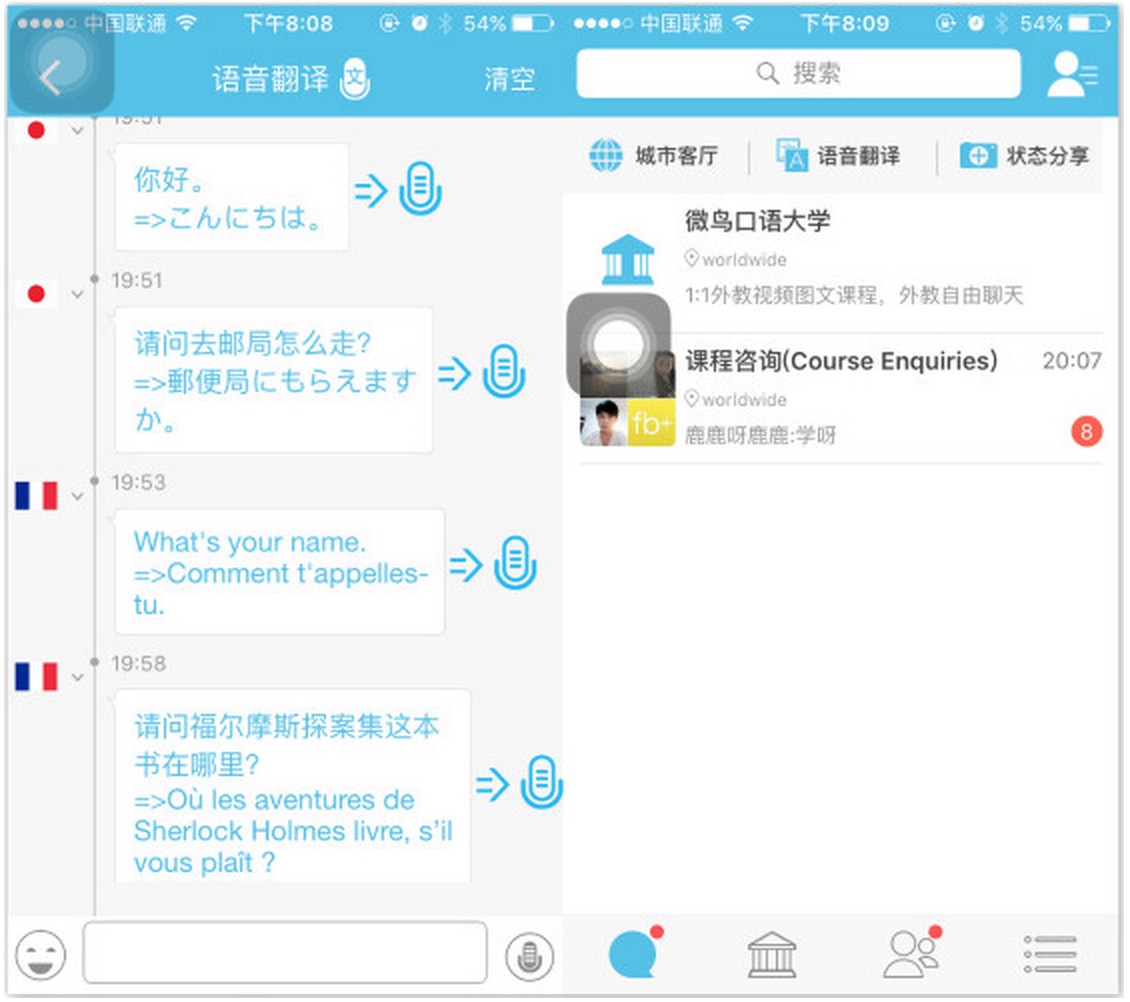1130x1002 pixels.
Task: Open the contacts tab in bottom bar
Action: tap(911, 953)
